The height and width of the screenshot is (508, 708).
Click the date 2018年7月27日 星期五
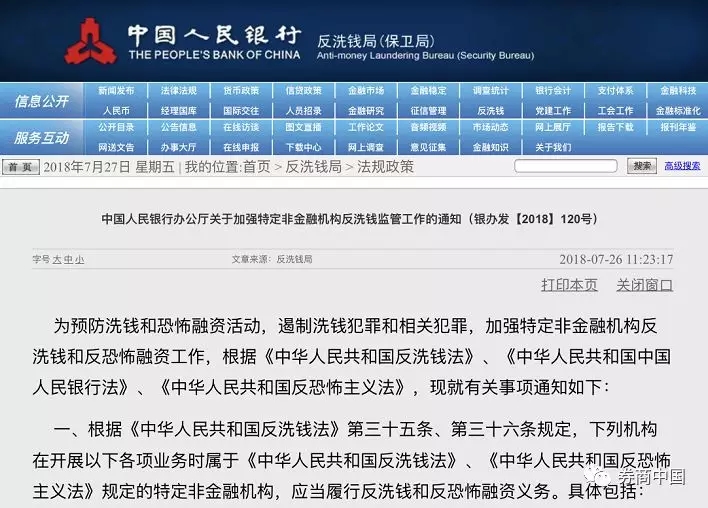(109, 167)
